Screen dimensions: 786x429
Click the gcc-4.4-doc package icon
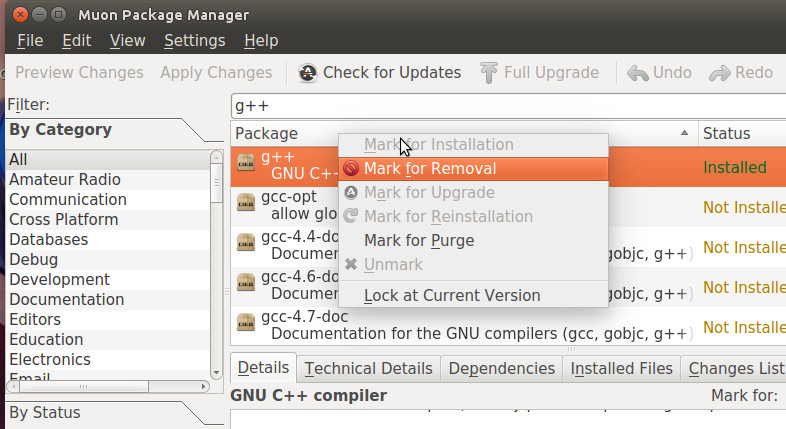point(246,243)
